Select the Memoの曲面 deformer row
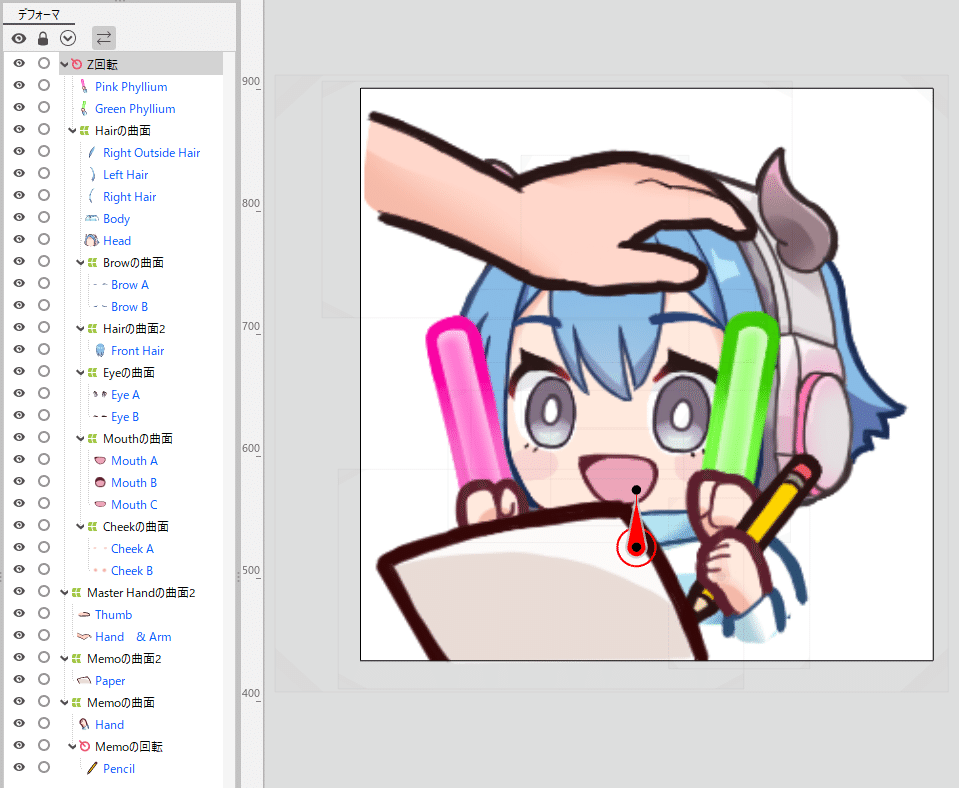The width and height of the screenshot is (959, 788). pyautogui.click(x=141, y=702)
